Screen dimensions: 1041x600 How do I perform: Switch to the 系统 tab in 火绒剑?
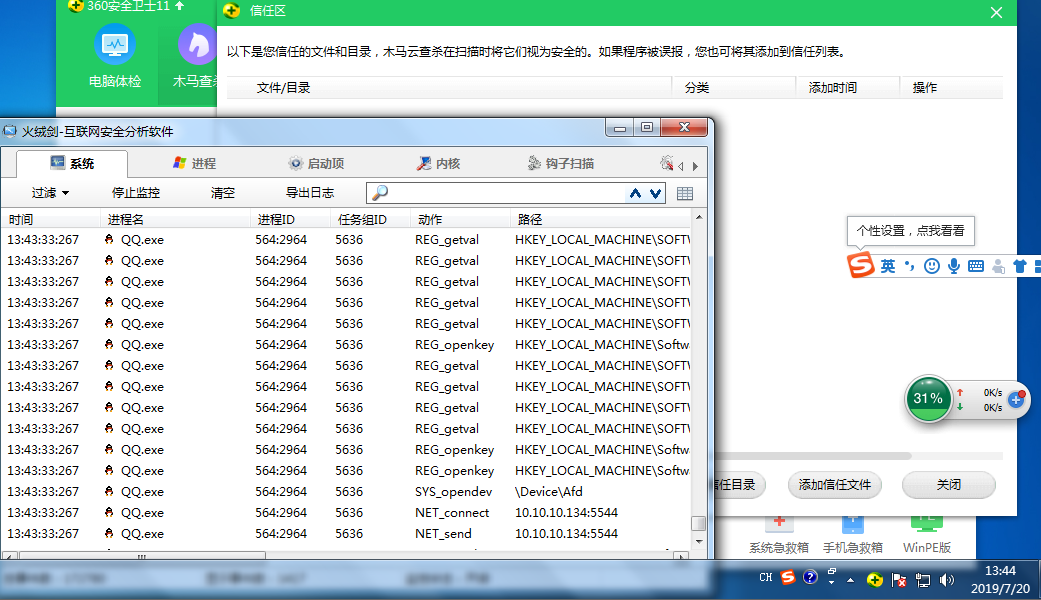[72, 163]
